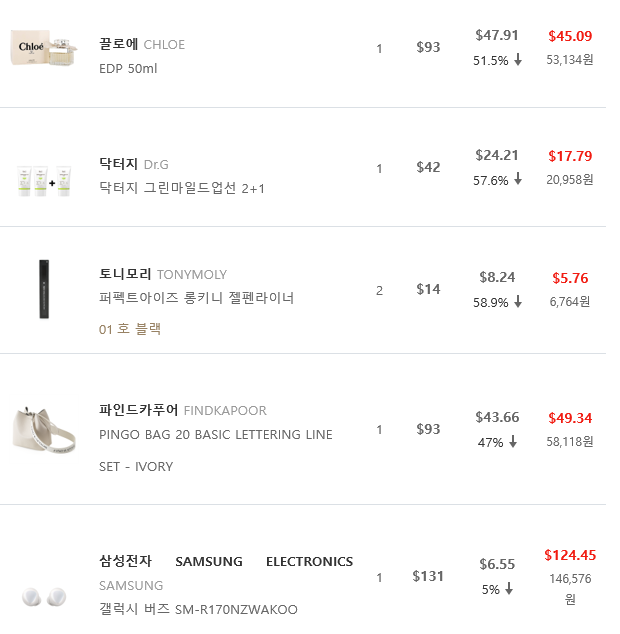Click the Chloe perfume product thumbnail
The width and height of the screenshot is (620, 634).
44,48
